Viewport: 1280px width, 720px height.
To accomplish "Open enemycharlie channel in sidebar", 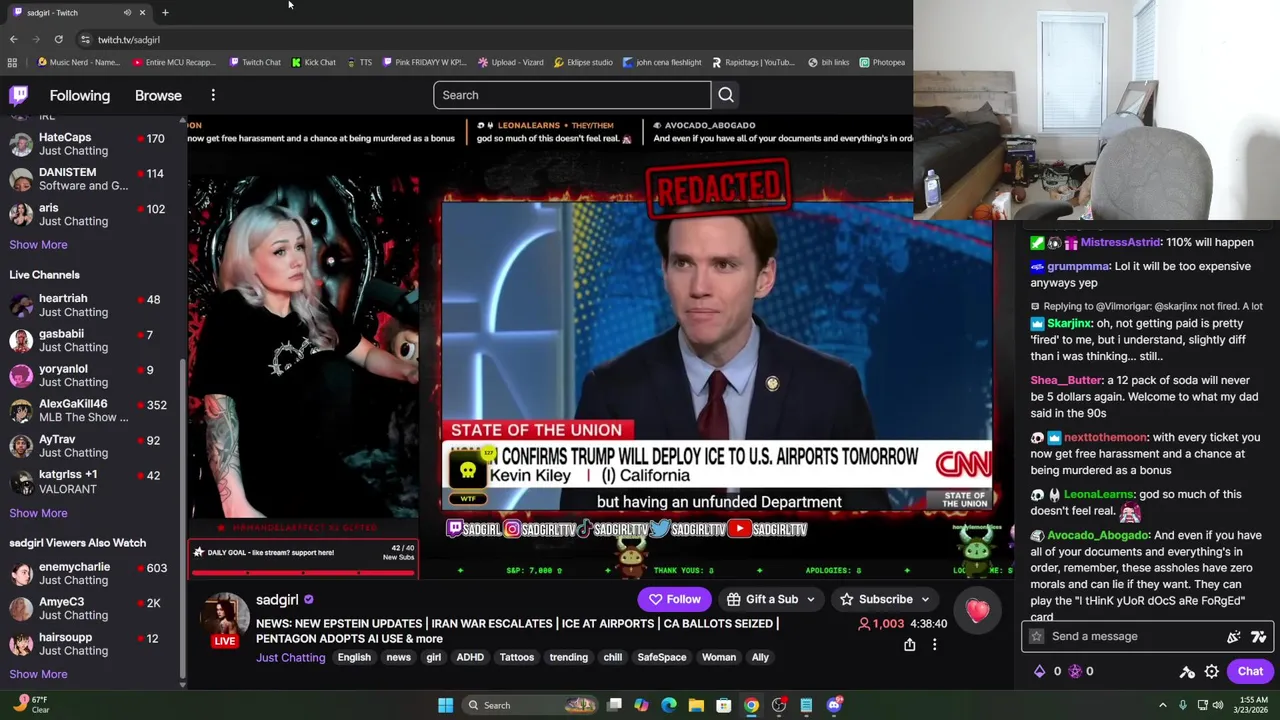I will coord(91,573).
